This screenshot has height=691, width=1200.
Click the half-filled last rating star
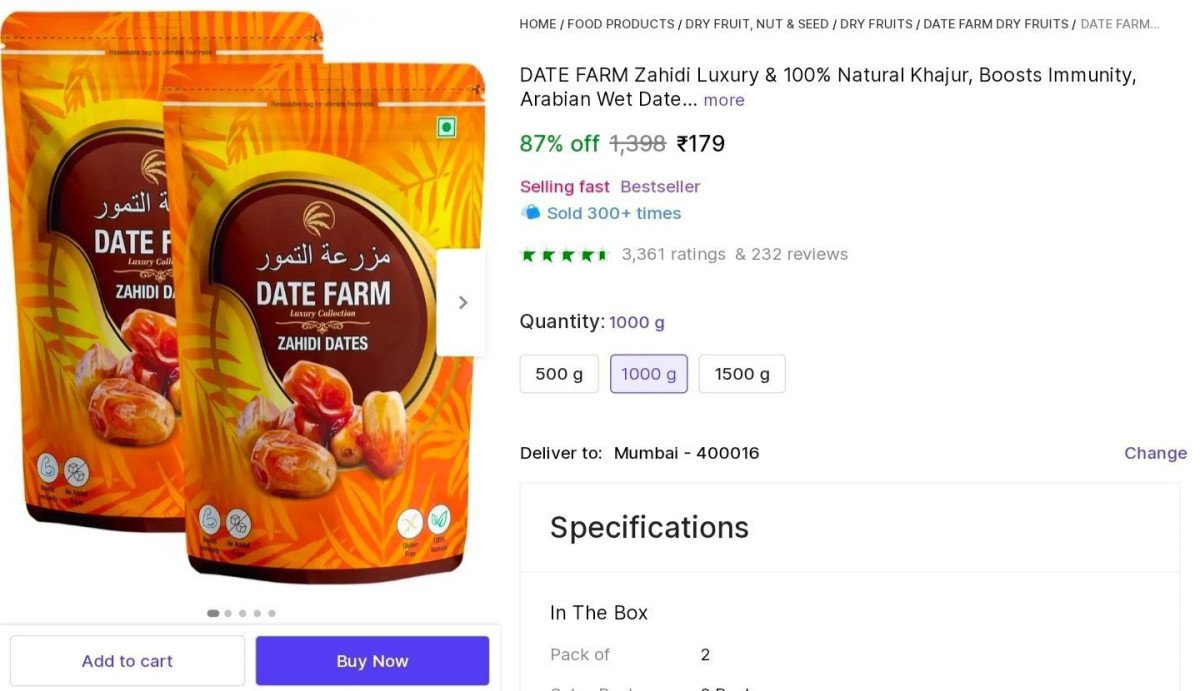pos(600,254)
